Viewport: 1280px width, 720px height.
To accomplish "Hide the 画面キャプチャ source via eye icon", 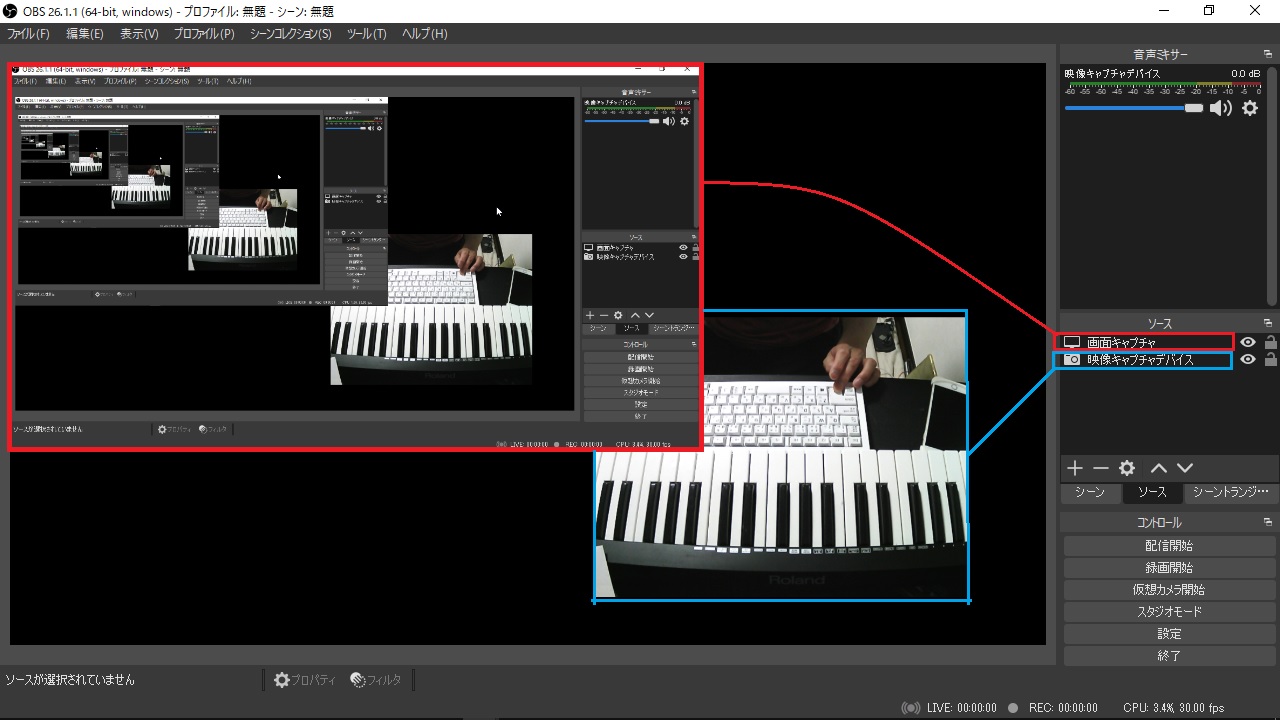I will (1247, 342).
